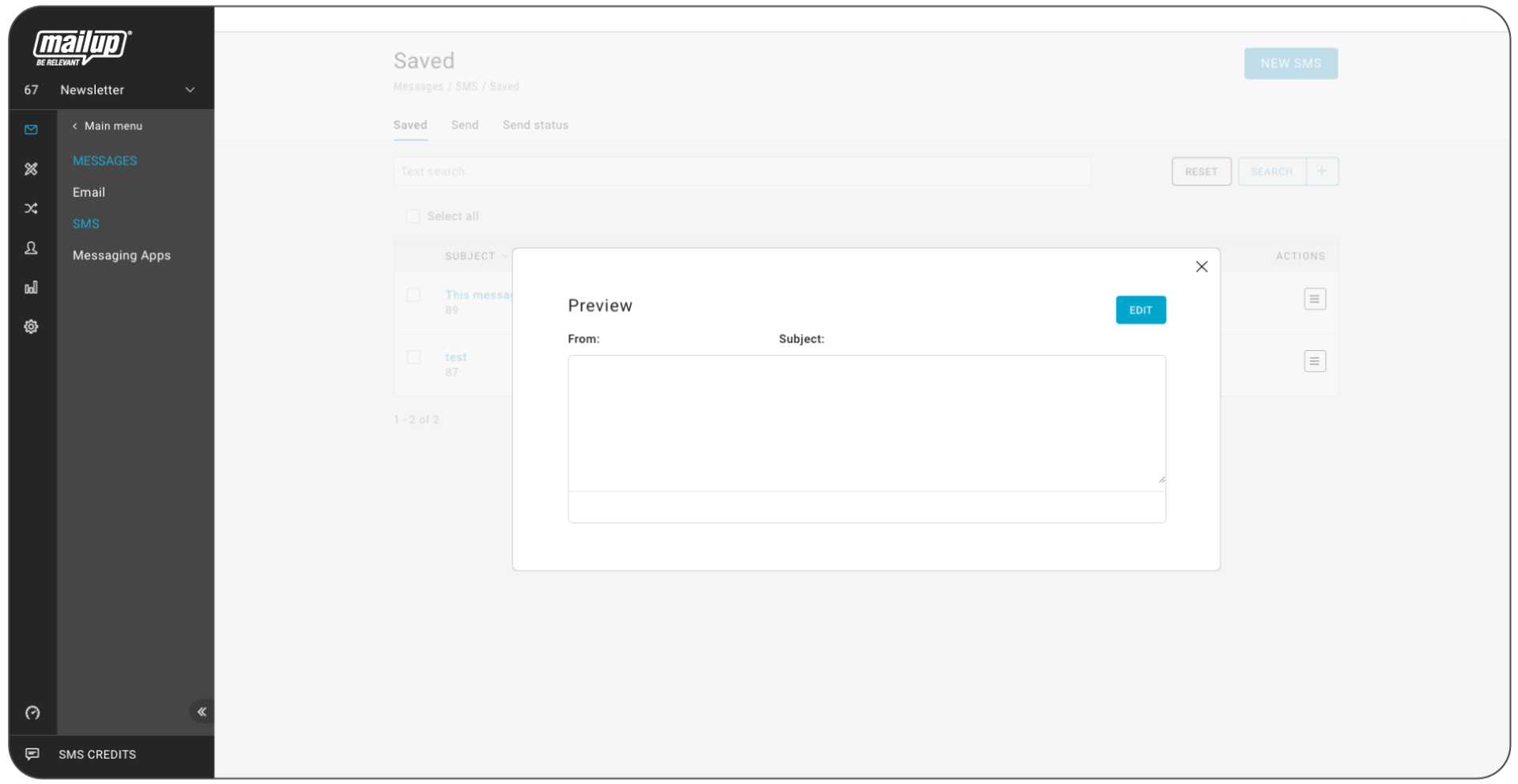1518x784 pixels.
Task: Click the dashboard gauge icon at sidebar bottom
Action: (32, 713)
